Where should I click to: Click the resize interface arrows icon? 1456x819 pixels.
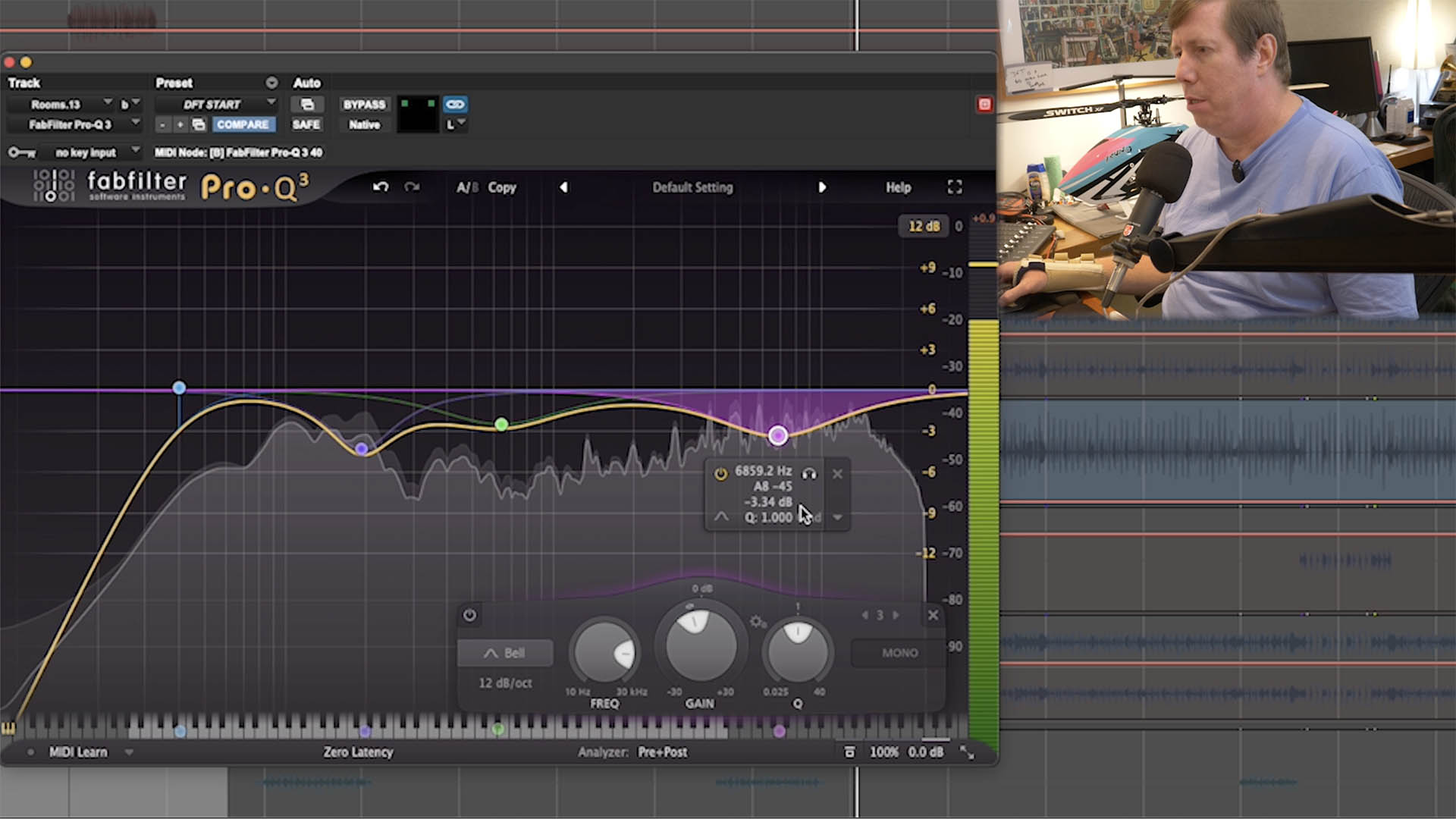(967, 752)
